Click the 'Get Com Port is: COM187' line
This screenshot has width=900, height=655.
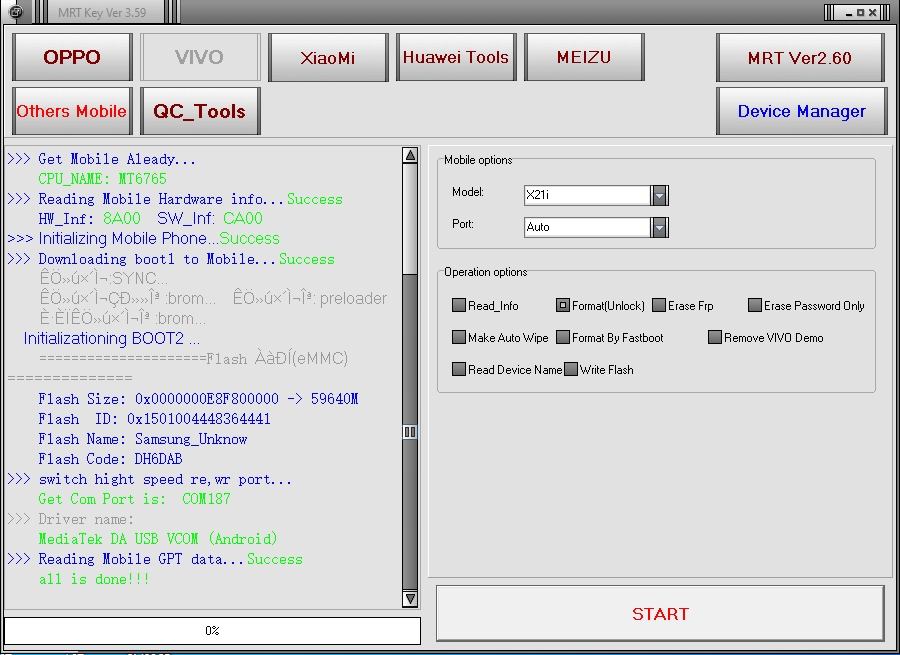click(134, 499)
